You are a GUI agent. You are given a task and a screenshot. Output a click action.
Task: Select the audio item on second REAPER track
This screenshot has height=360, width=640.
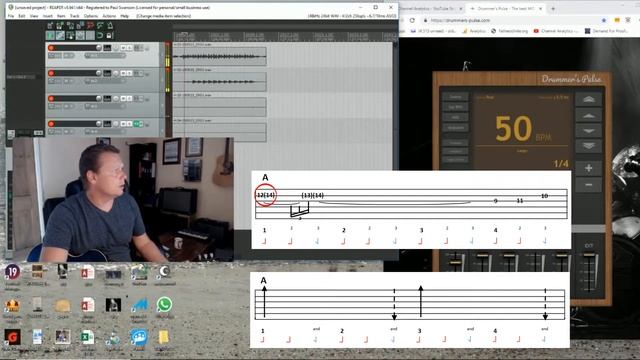[x=220, y=82]
